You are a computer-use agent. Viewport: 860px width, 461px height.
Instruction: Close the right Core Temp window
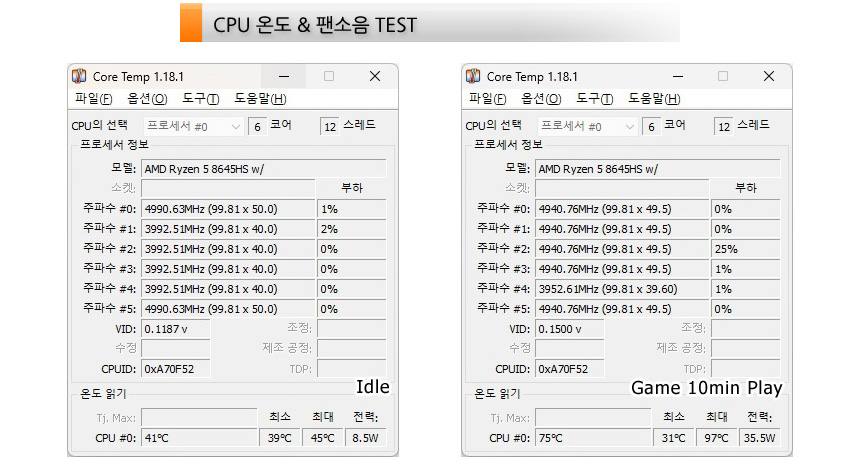tap(768, 77)
